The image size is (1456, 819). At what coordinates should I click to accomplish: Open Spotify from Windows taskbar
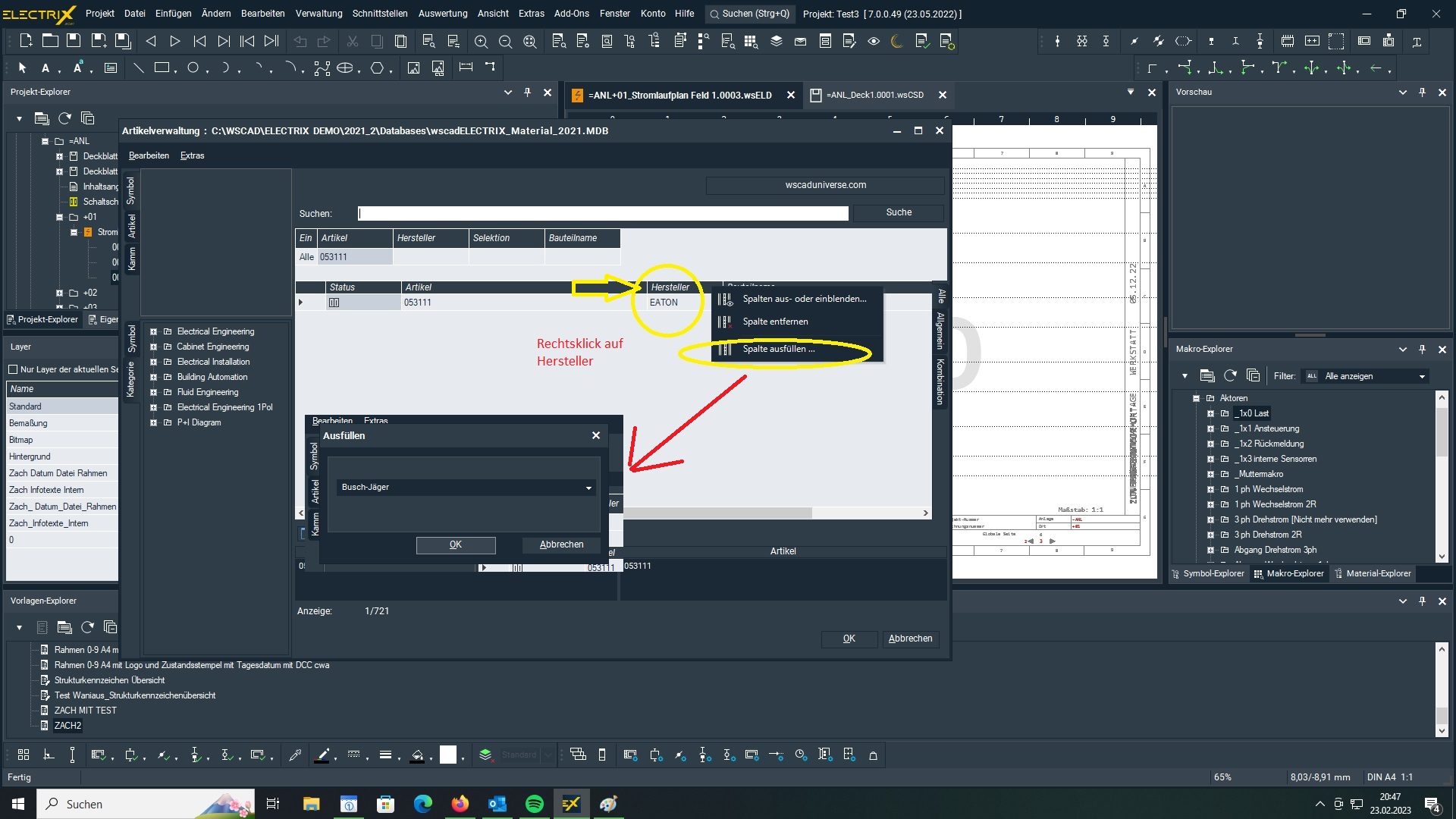tap(534, 804)
